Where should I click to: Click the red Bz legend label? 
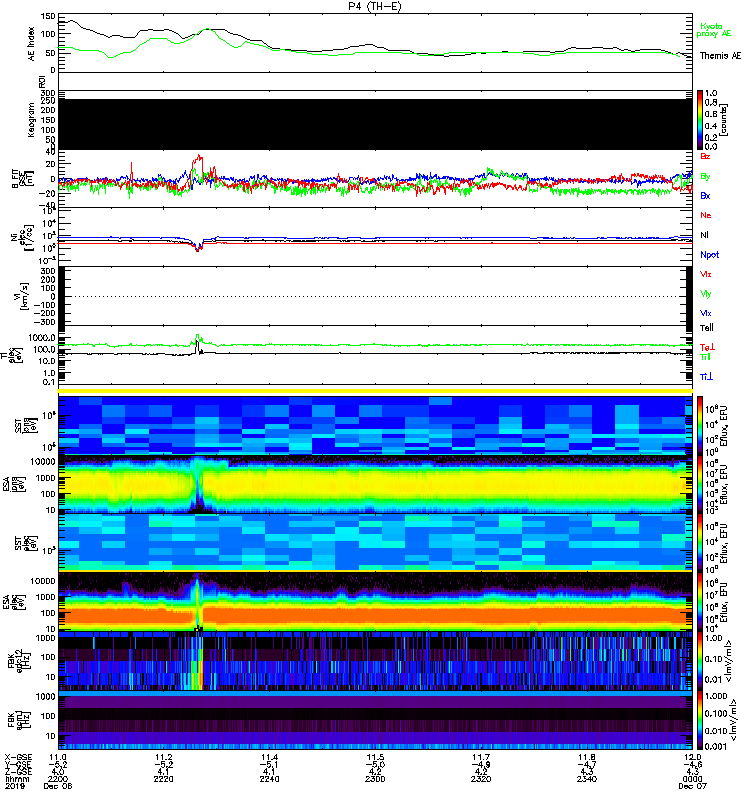click(705, 156)
